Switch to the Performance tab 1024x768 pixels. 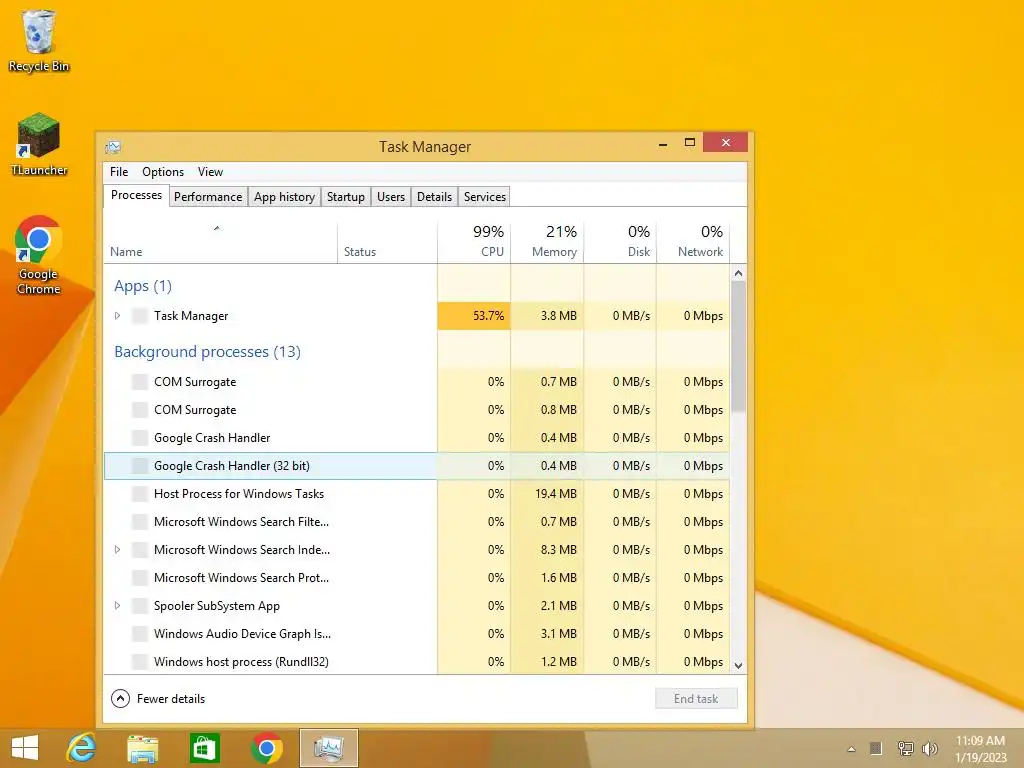(x=208, y=197)
